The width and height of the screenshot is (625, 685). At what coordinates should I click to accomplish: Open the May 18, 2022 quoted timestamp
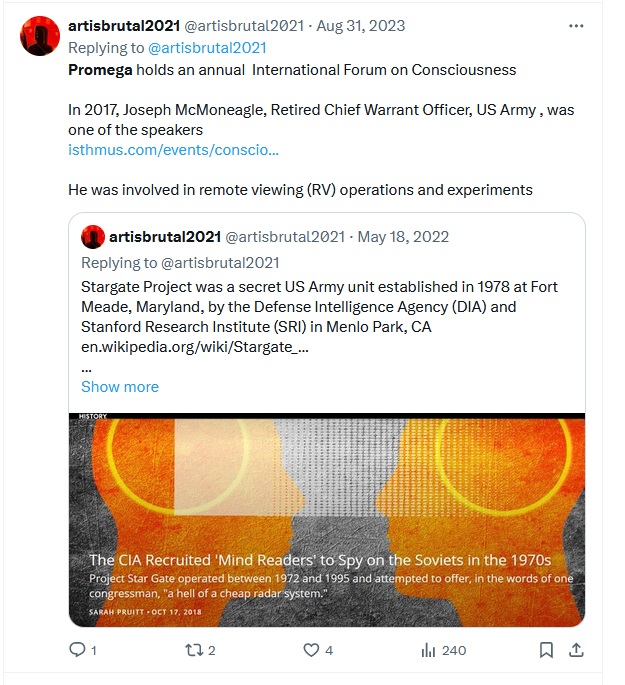(x=403, y=237)
